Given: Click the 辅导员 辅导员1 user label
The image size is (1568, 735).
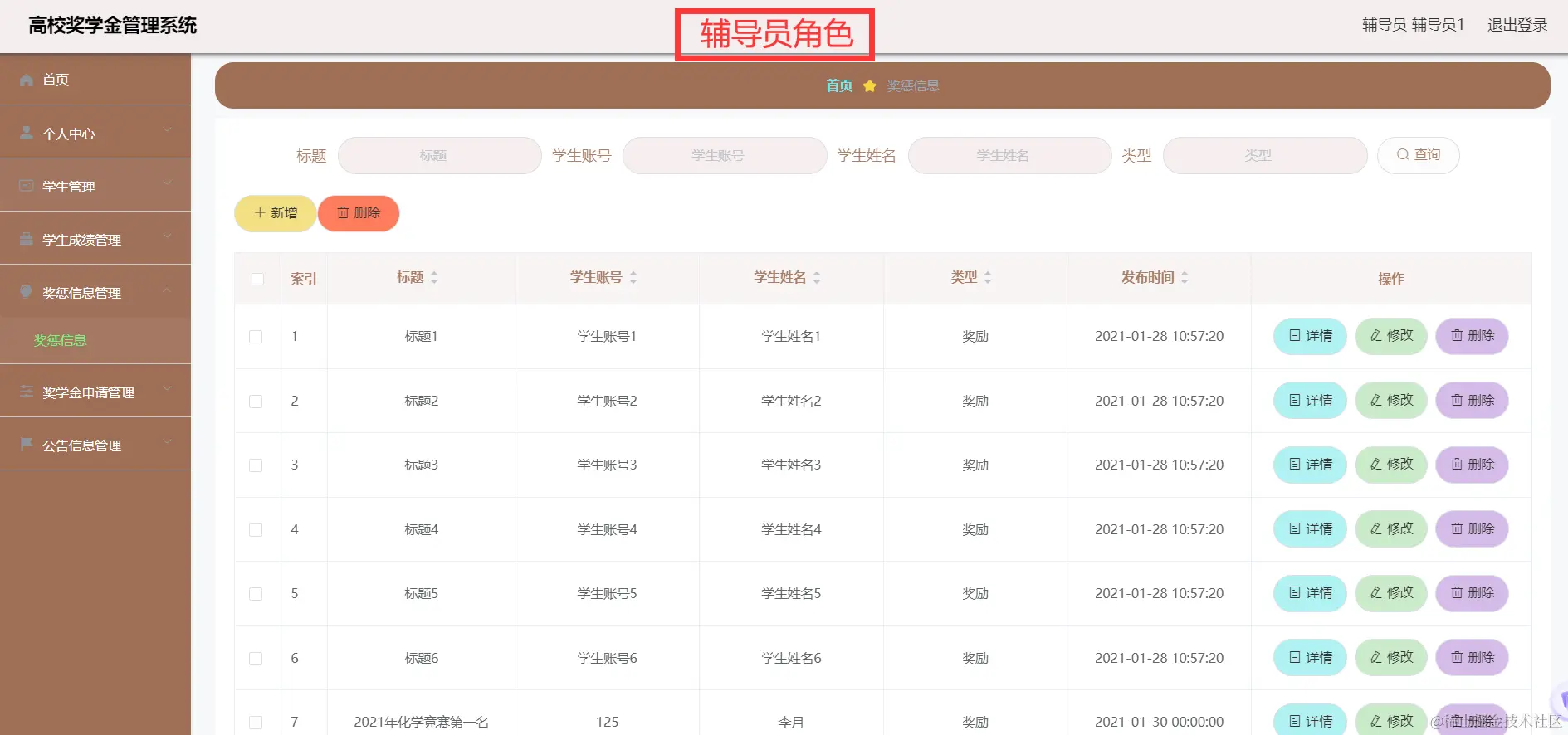Looking at the screenshot, I should coord(1413,25).
